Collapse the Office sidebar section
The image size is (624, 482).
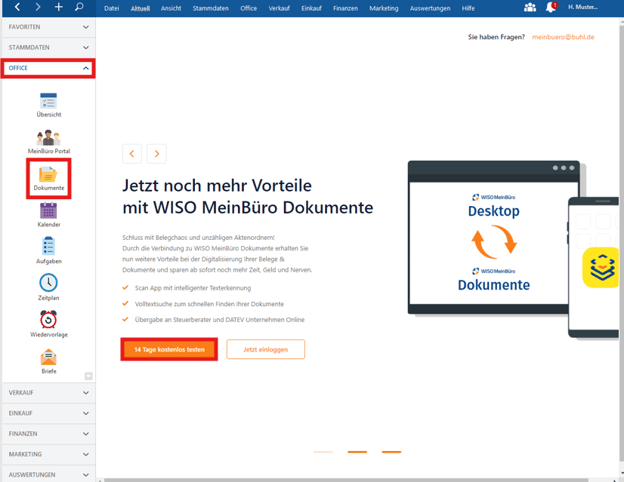(x=48, y=68)
